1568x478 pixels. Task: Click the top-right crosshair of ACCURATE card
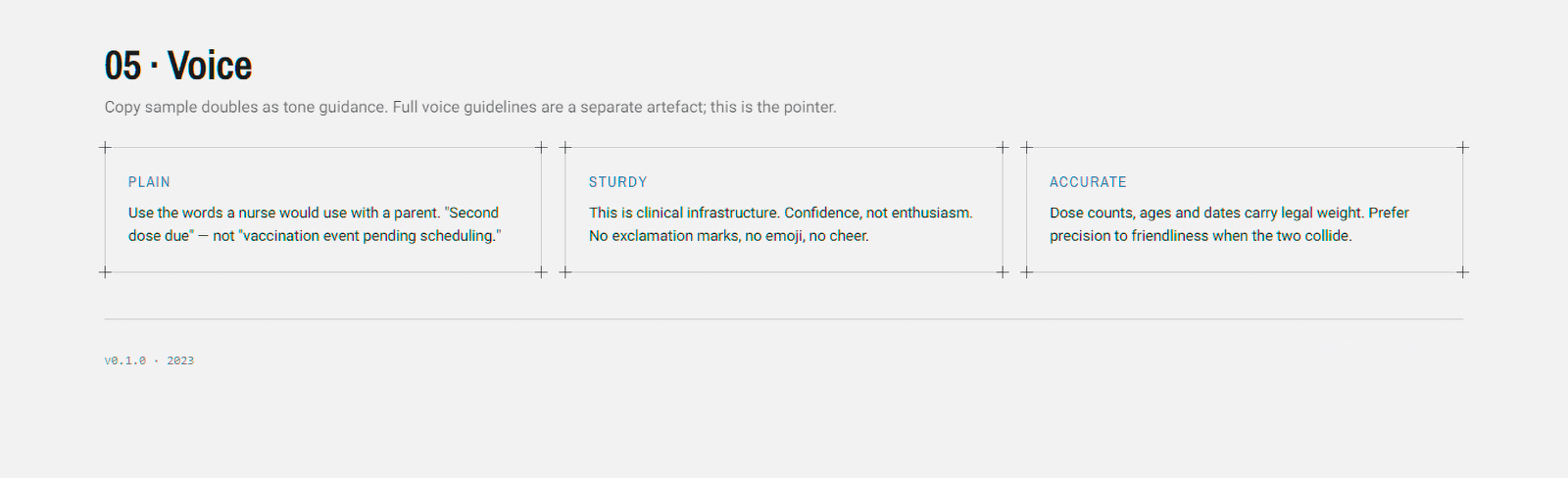[x=1462, y=148]
